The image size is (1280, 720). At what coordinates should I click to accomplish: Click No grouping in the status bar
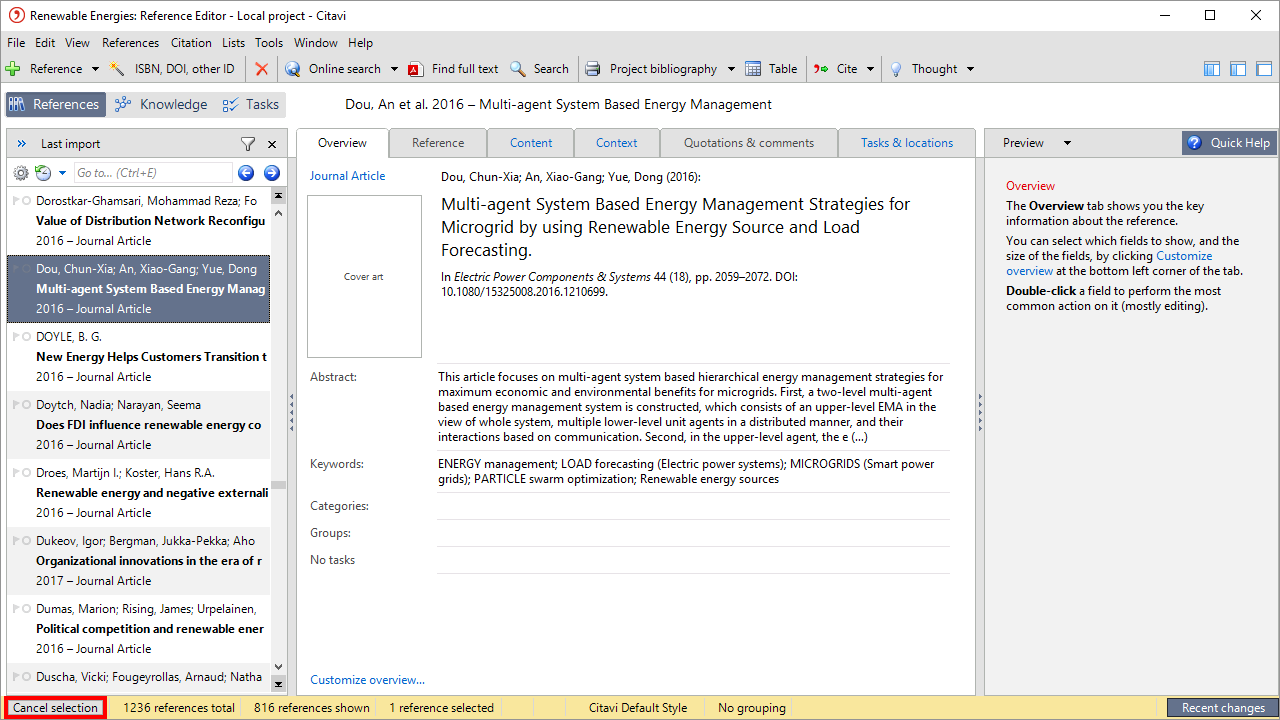pyautogui.click(x=752, y=708)
